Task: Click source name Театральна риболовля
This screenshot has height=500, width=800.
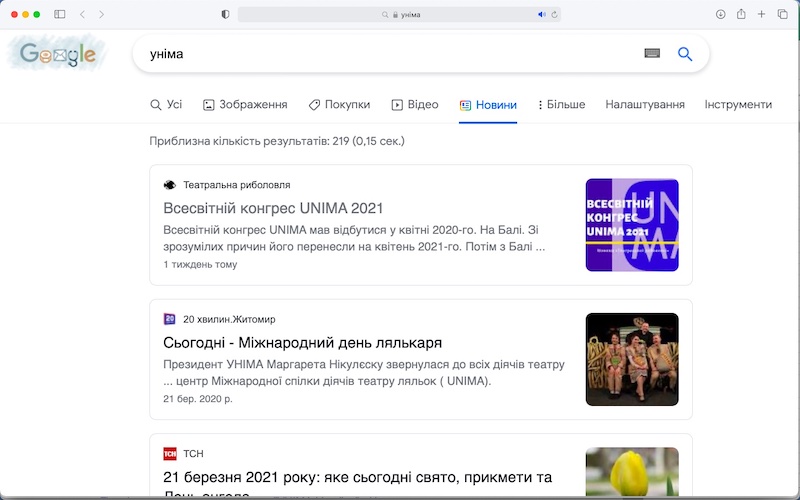Action: pyautogui.click(x=237, y=185)
